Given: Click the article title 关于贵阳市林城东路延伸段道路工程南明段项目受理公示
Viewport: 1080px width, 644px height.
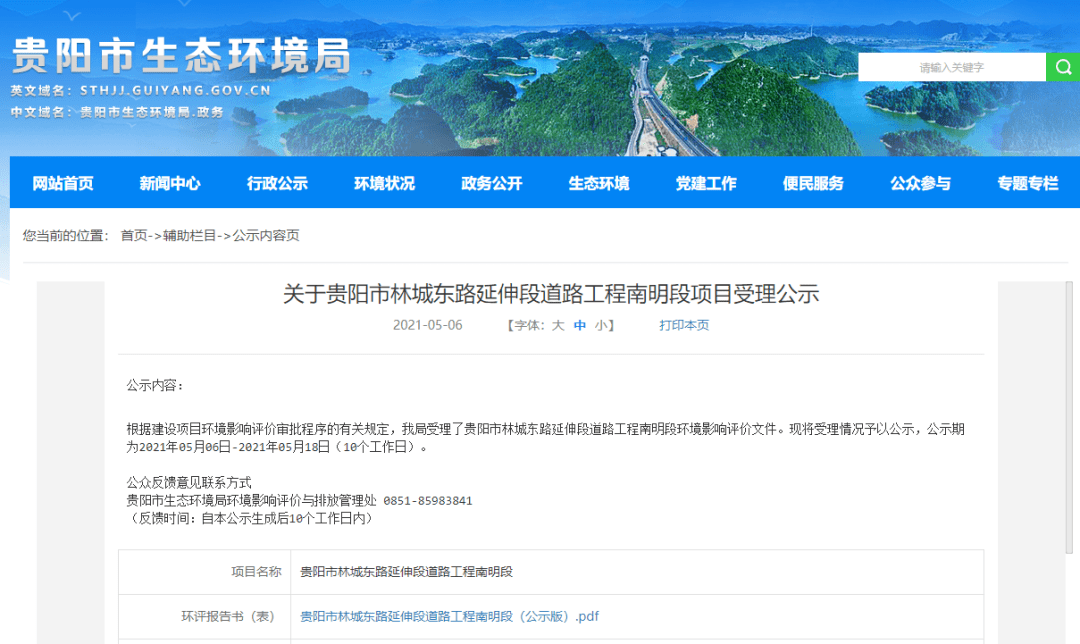Looking at the screenshot, I should [551, 294].
